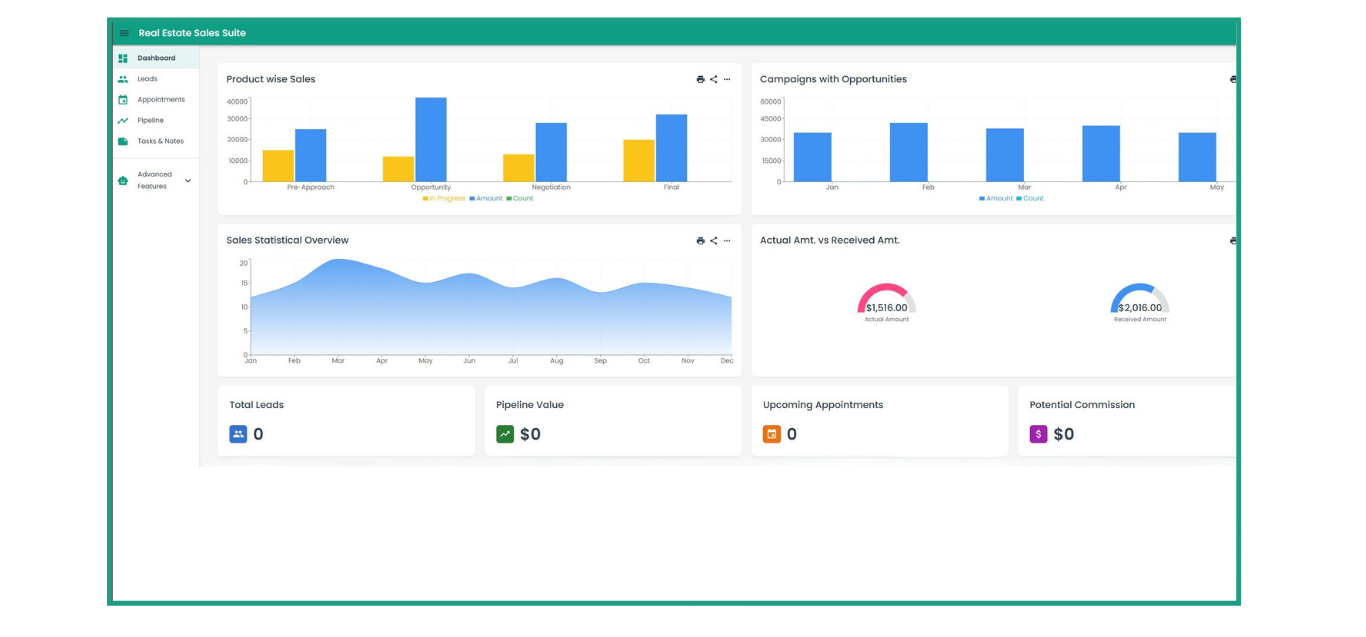Image resolution: width=1366 pixels, height=637 pixels.
Task: Open the Pipeline page
Action: click(x=153, y=120)
